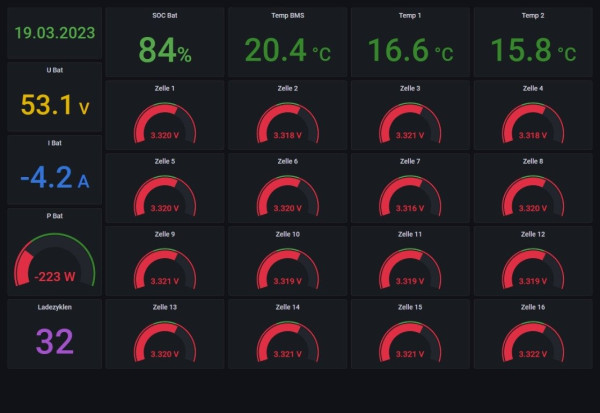
Task: Select the 15.8 °C Temp 2 reading
Action: click(532, 50)
